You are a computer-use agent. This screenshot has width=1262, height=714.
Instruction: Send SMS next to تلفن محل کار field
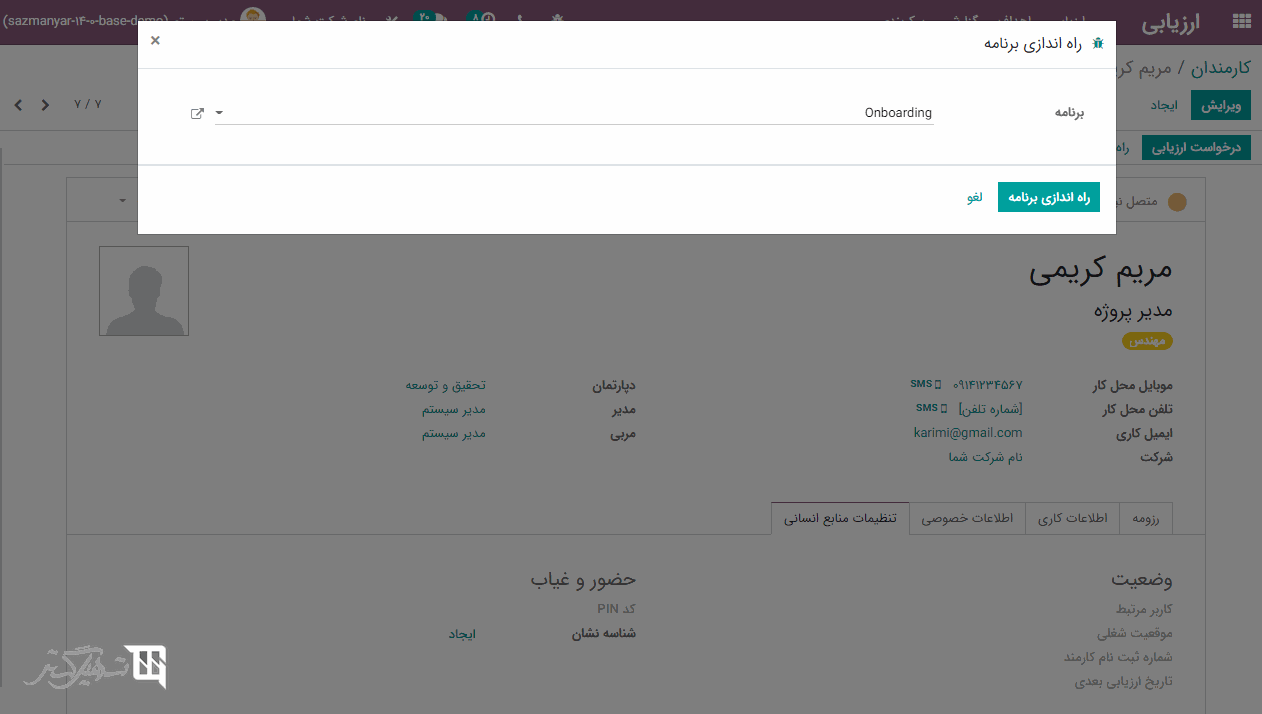point(931,408)
